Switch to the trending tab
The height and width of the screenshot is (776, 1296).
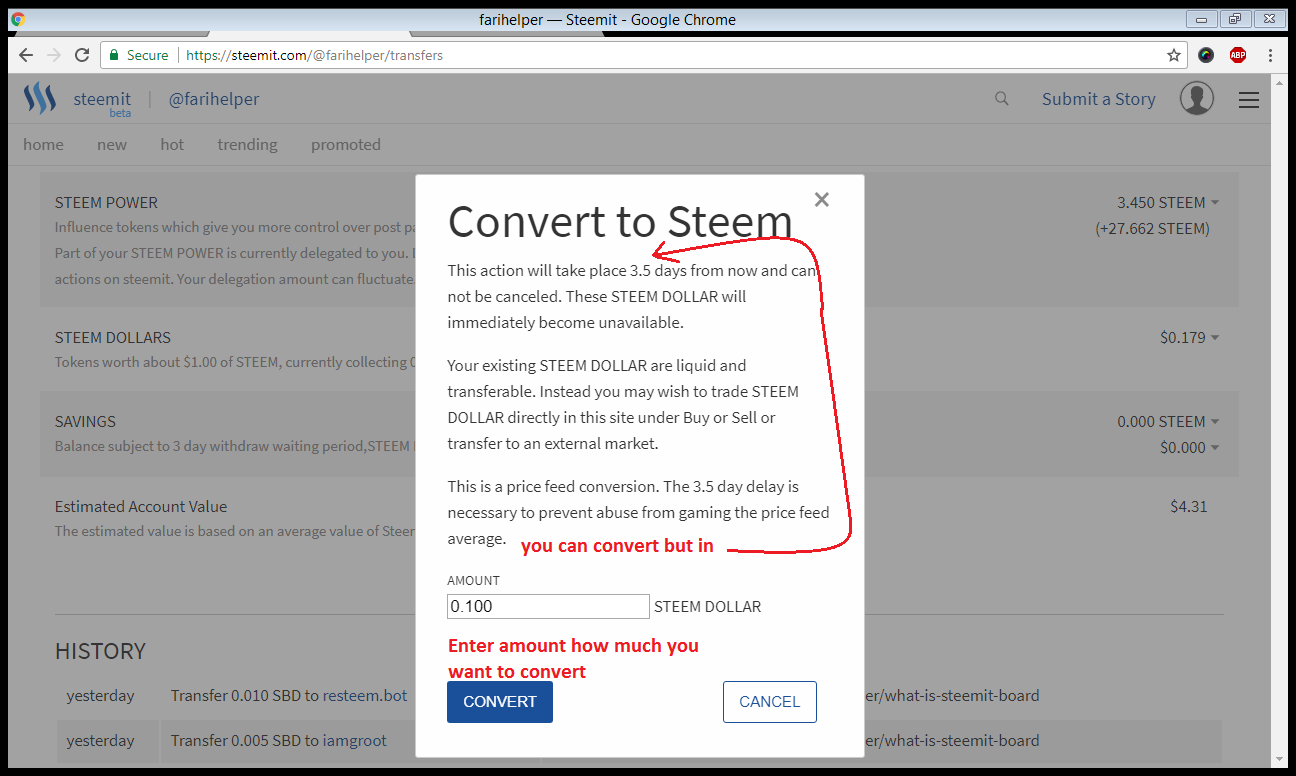pyautogui.click(x=247, y=144)
